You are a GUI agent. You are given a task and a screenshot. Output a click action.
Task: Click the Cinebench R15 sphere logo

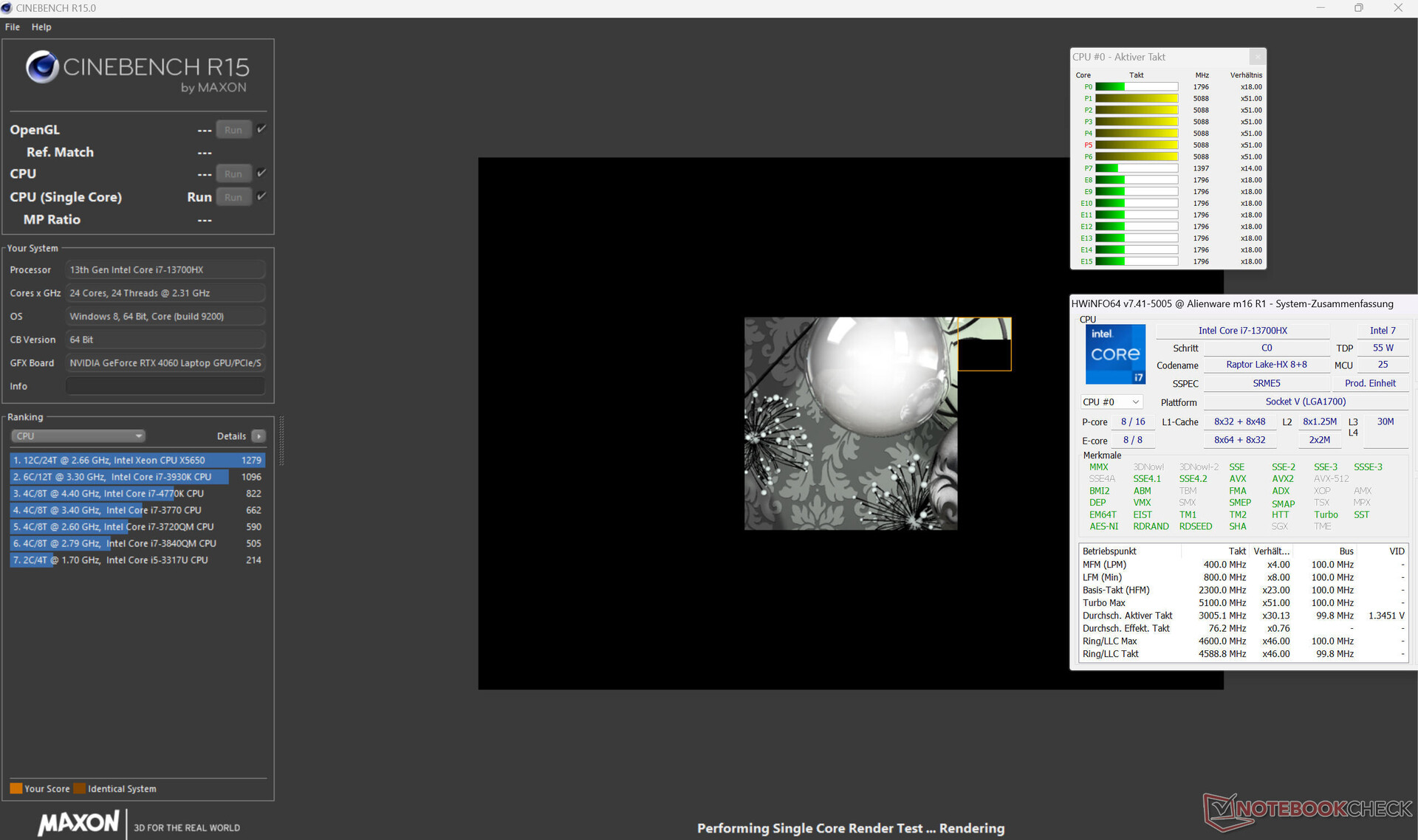pos(42,67)
